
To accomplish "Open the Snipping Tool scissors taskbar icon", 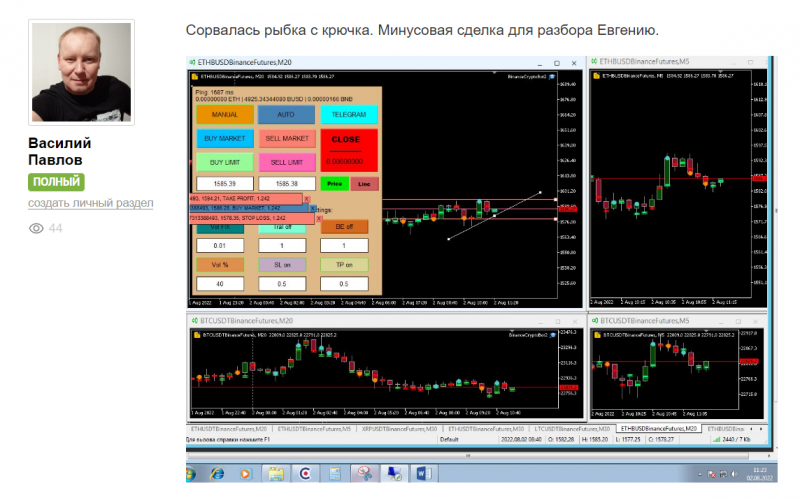I will coord(364,474).
